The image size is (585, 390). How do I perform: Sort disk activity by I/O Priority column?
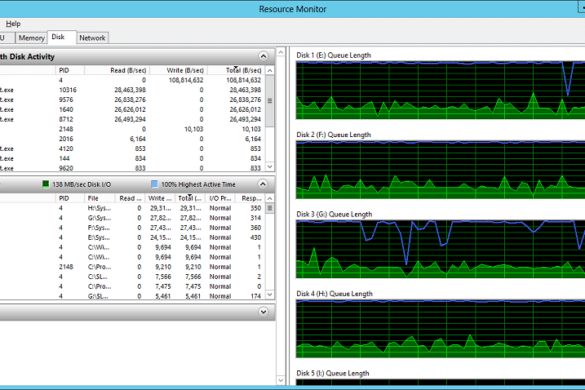(220, 198)
